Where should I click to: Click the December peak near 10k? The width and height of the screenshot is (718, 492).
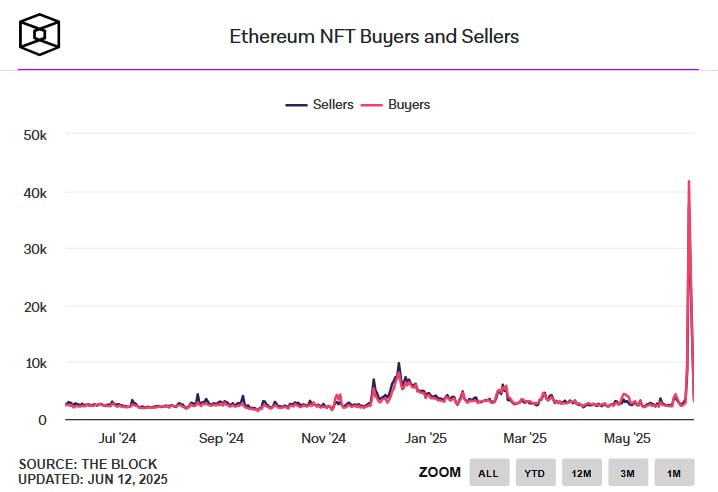399,364
